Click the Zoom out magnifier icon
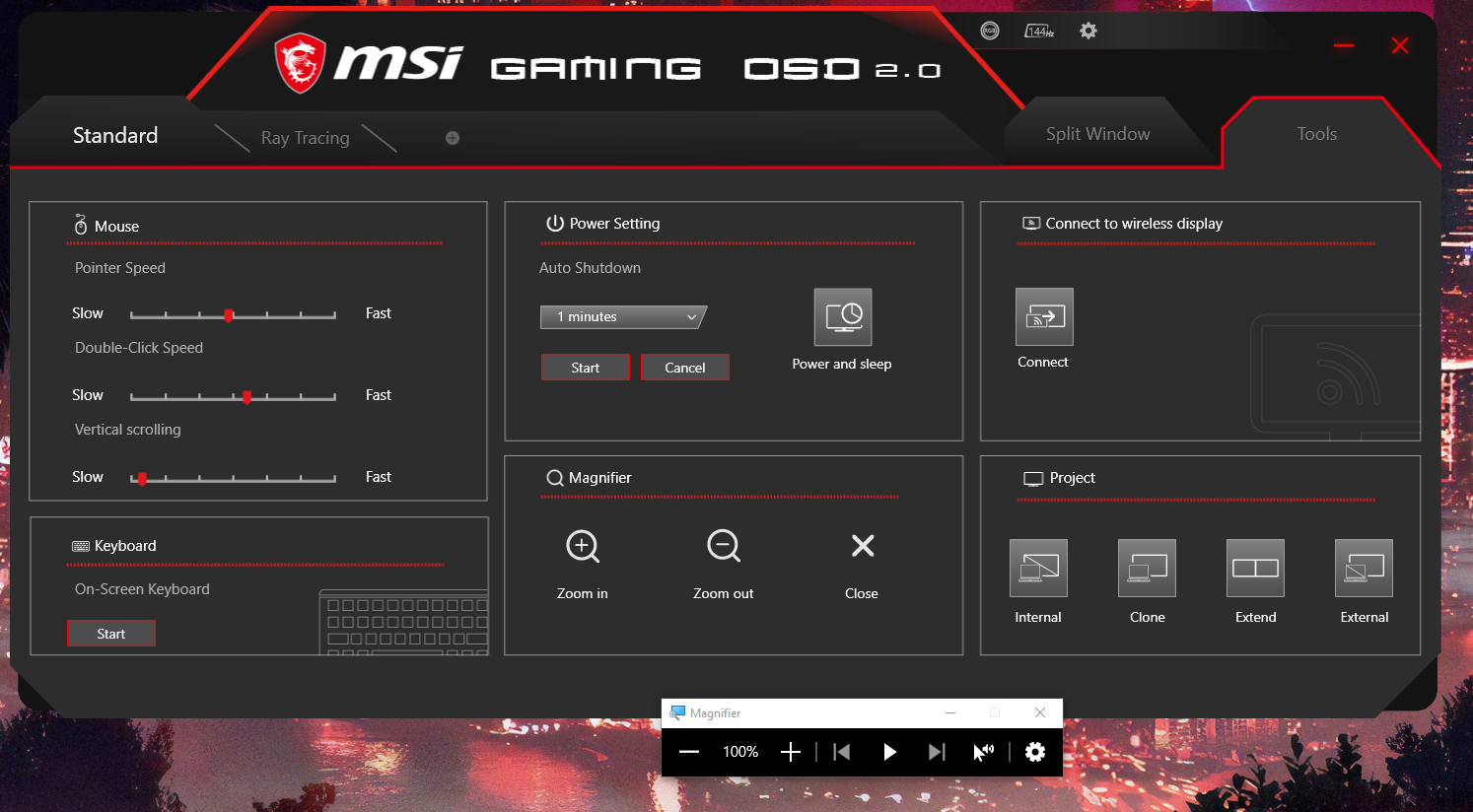1473x812 pixels. pos(724,546)
